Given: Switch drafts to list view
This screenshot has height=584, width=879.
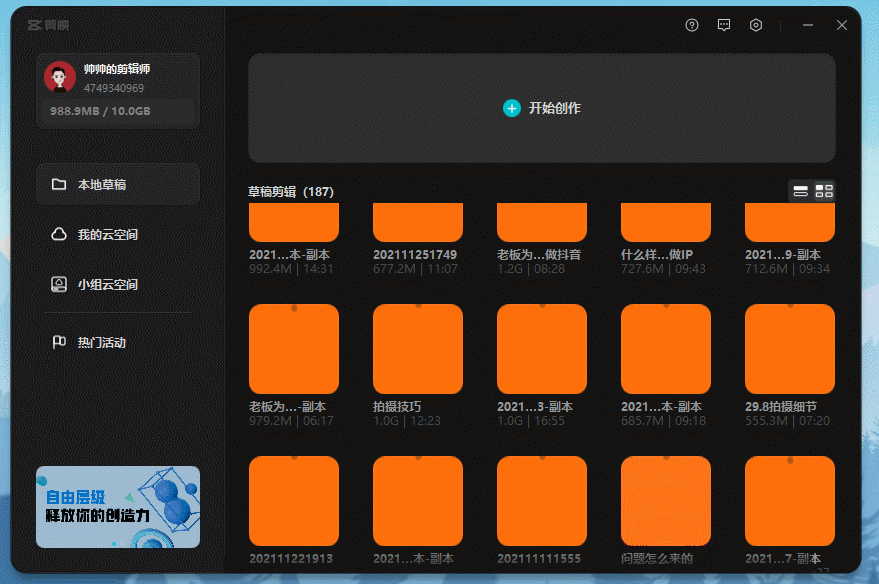Looking at the screenshot, I should [800, 191].
